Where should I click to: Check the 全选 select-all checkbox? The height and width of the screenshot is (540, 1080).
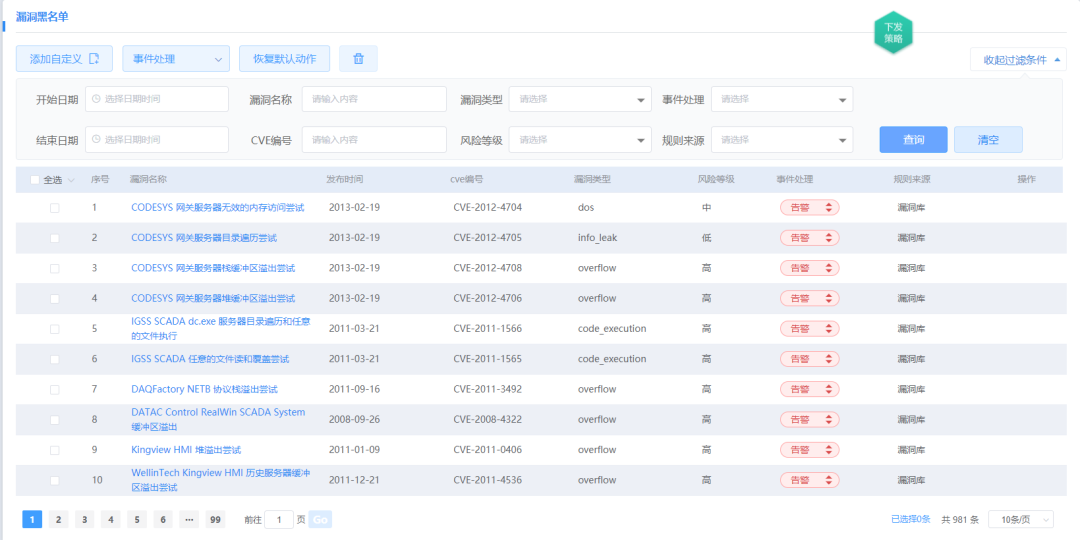point(35,180)
